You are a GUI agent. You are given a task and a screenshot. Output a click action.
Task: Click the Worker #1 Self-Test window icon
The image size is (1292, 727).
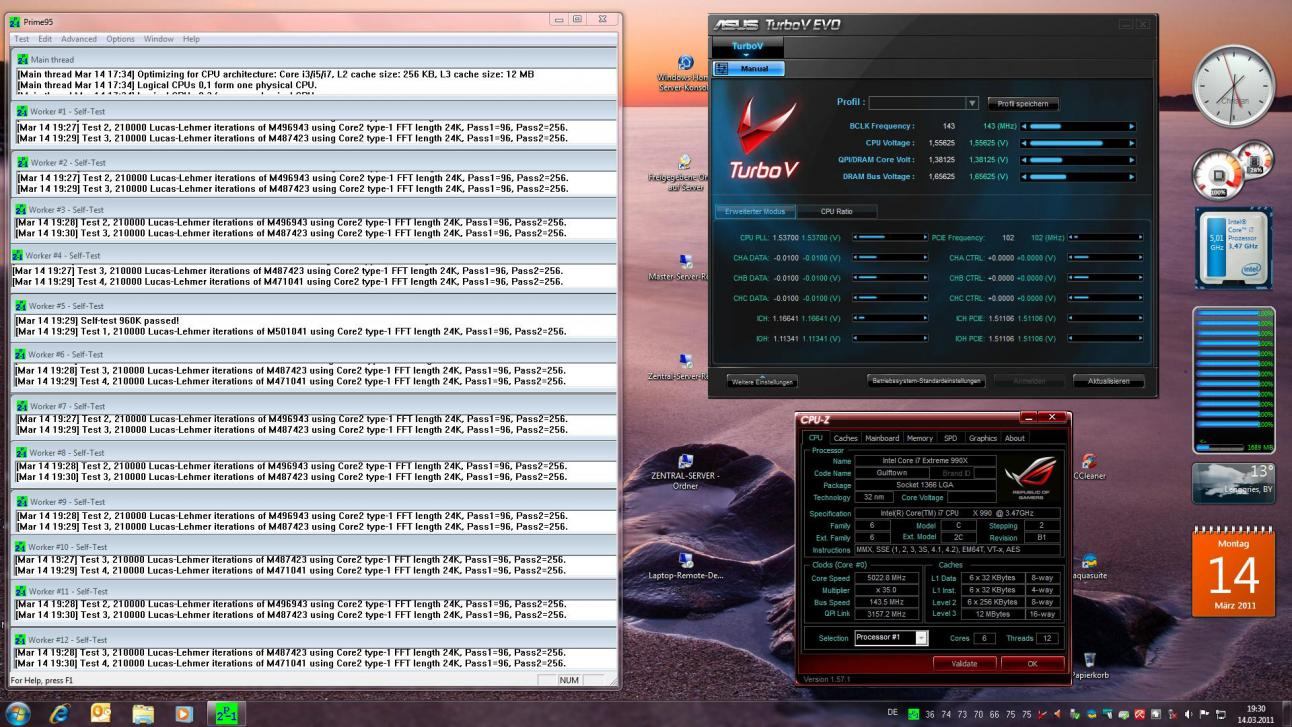coord(22,111)
